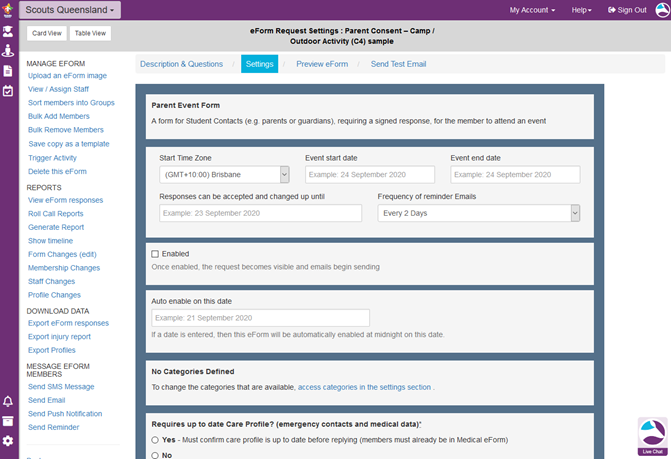Click Sort members into Groups
671x459 pixels.
(x=71, y=103)
